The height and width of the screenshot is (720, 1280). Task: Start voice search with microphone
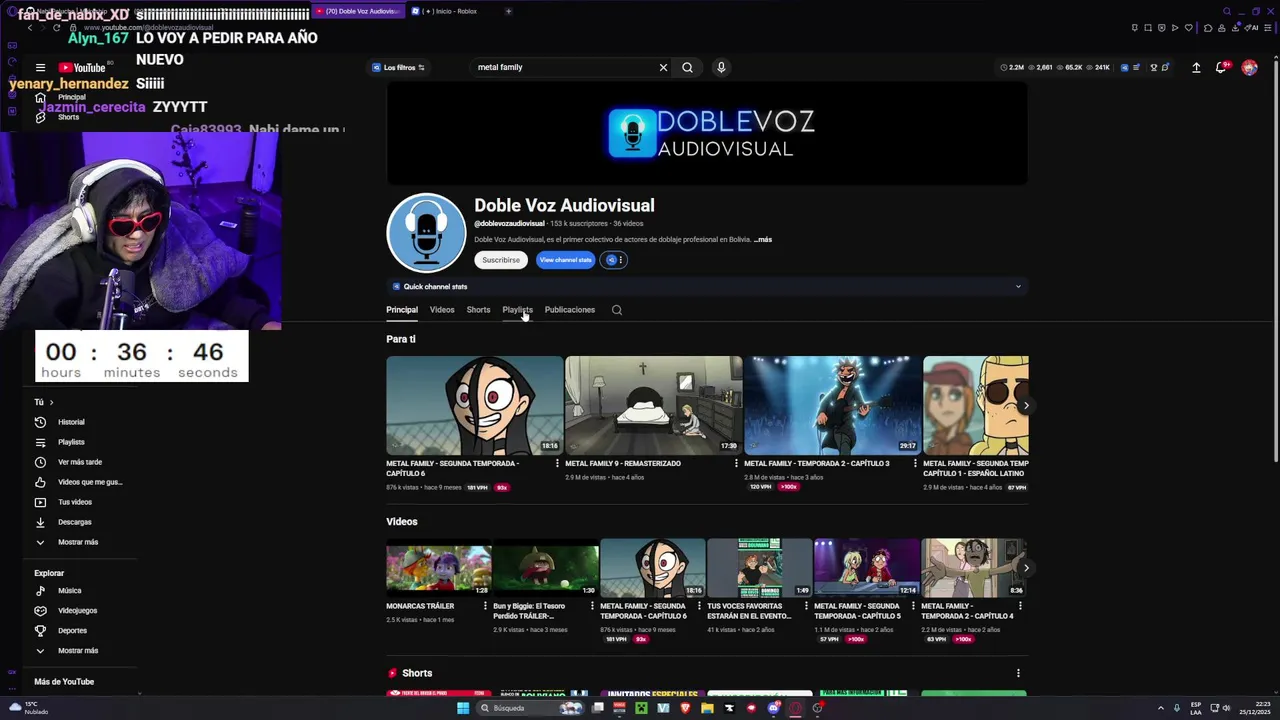pyautogui.click(x=721, y=67)
